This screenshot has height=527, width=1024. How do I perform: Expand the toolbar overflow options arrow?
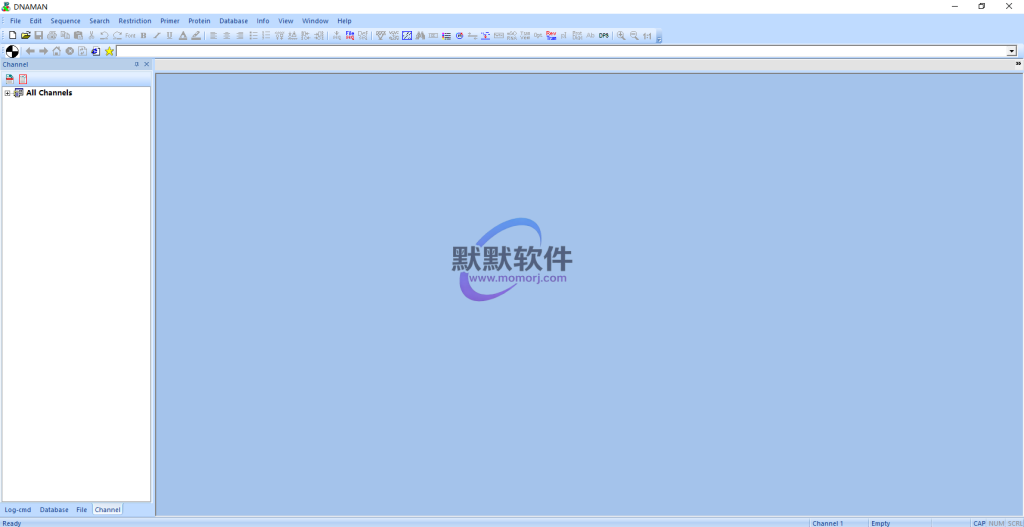pyautogui.click(x=1017, y=63)
